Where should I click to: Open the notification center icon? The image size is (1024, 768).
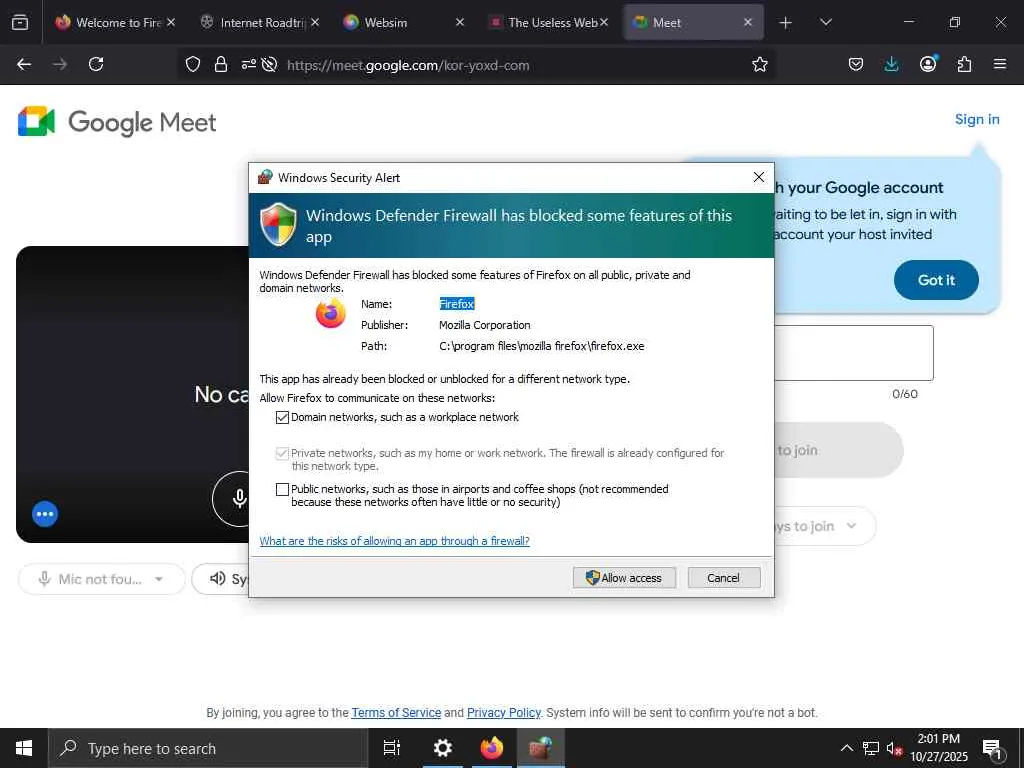[992, 748]
